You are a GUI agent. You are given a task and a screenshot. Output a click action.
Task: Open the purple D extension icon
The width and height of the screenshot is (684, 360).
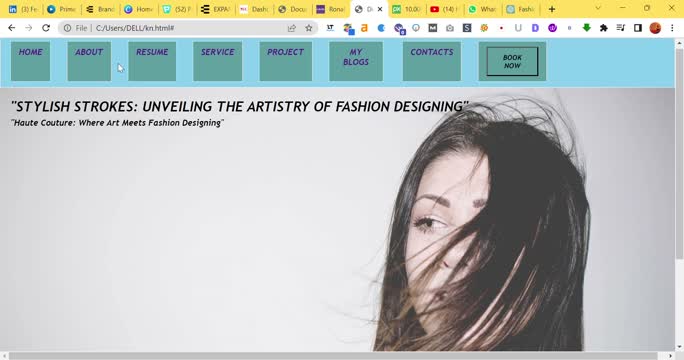(x=535, y=28)
